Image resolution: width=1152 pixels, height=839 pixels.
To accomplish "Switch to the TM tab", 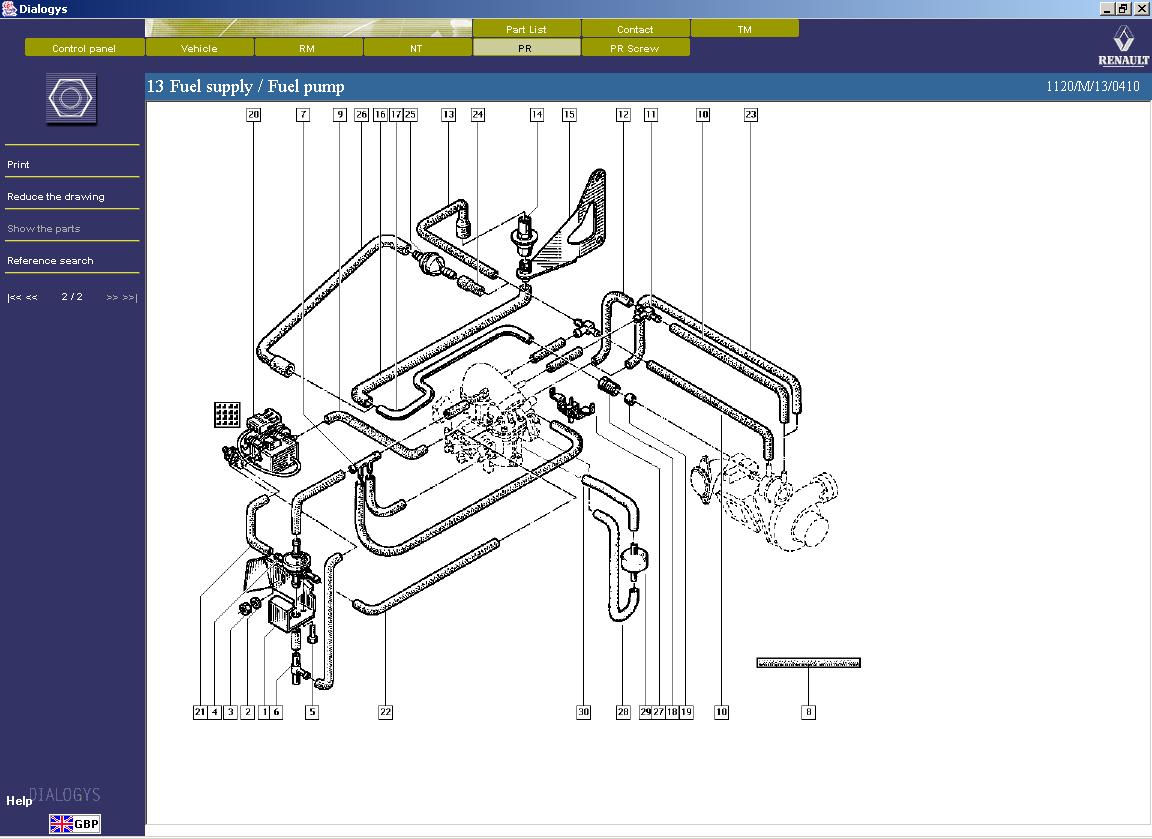I will coord(745,29).
